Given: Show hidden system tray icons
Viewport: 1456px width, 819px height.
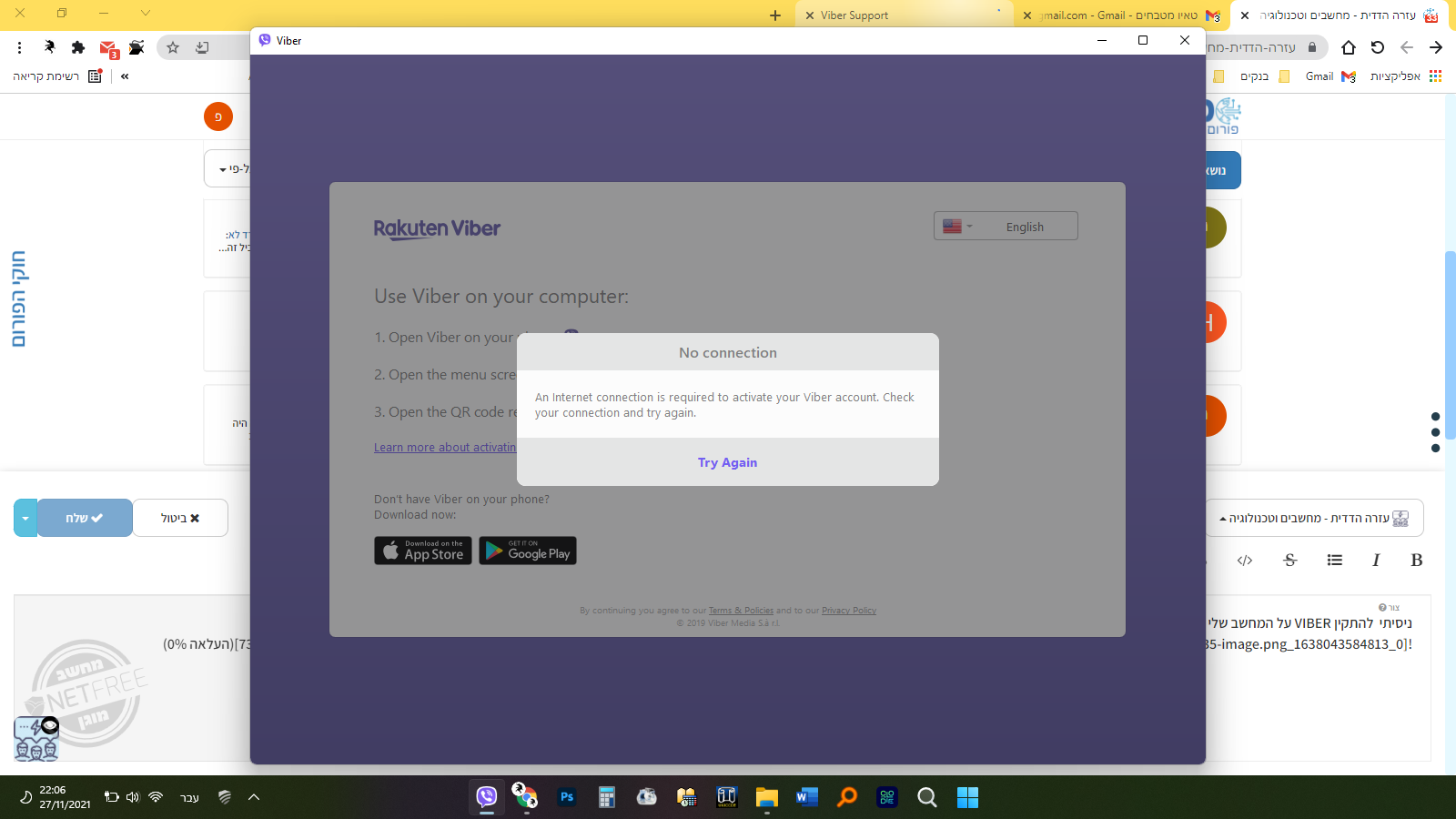Looking at the screenshot, I should [x=254, y=797].
